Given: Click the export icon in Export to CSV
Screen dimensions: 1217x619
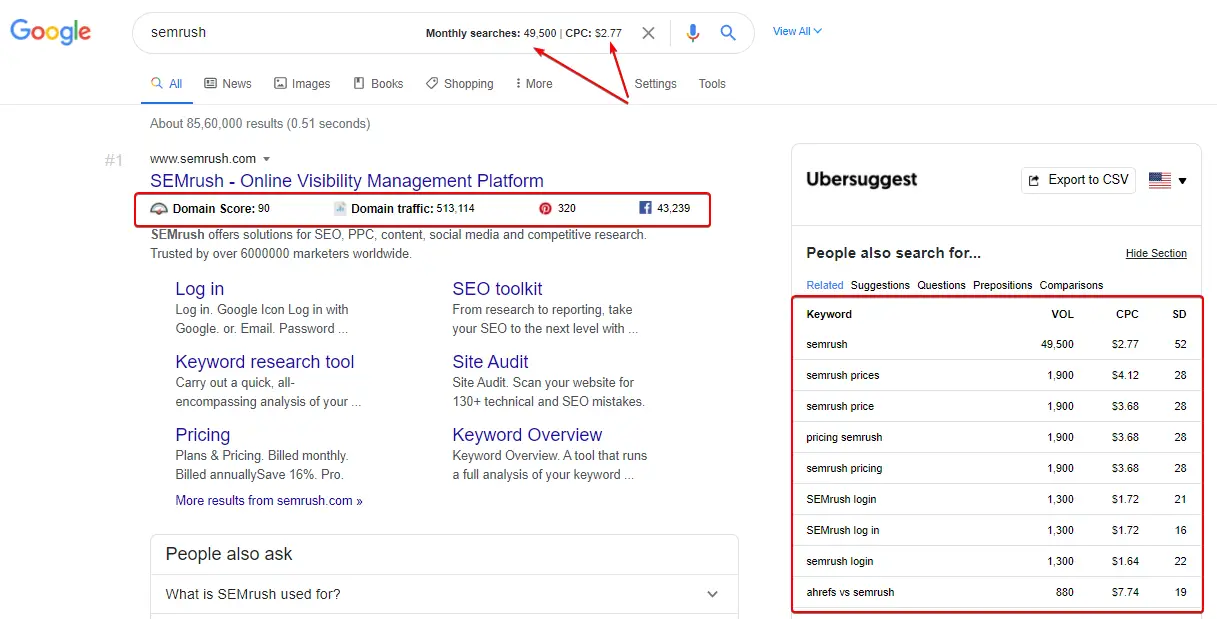Looking at the screenshot, I should [x=1034, y=180].
